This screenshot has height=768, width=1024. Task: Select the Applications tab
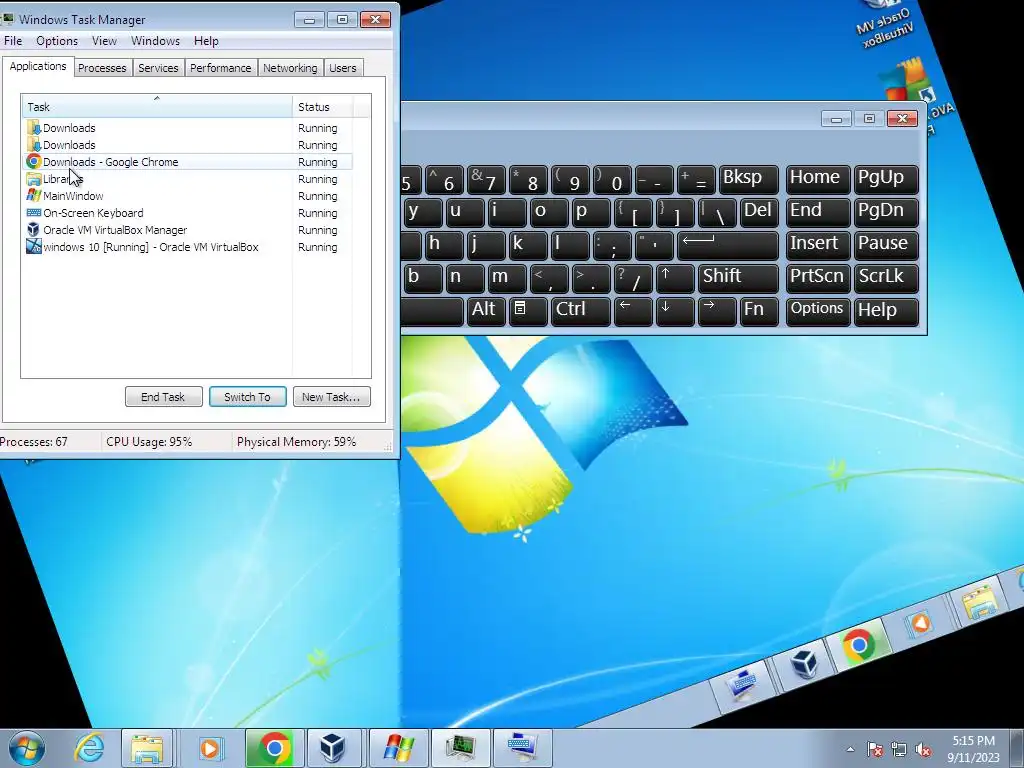(x=38, y=67)
